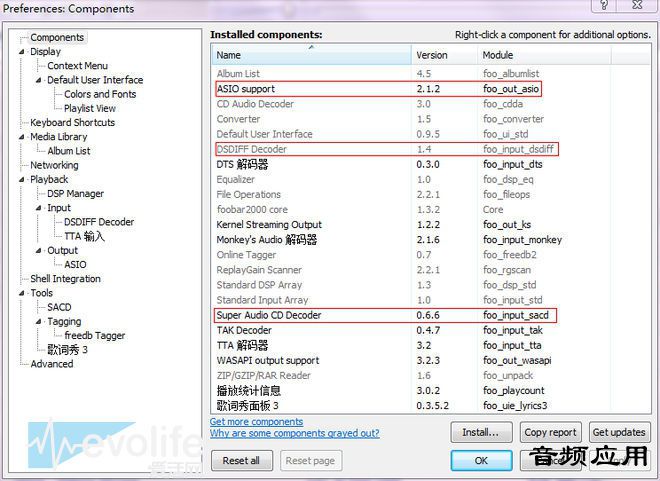Screen dimensions: 660x481
Task: Select TTA 解码器 component row
Action: click(431, 345)
